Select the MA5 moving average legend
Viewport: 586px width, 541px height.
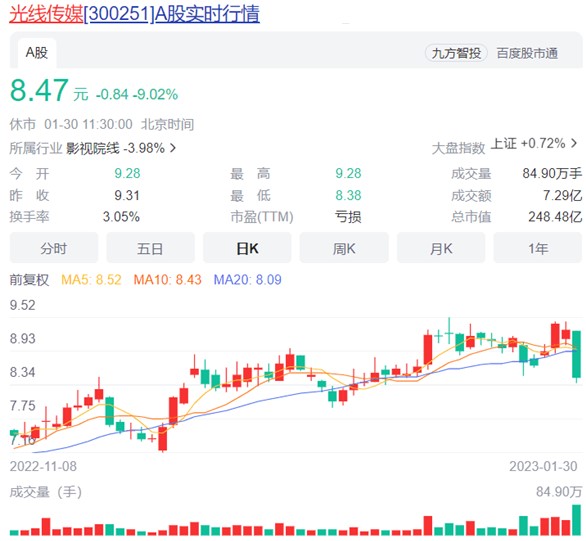coord(91,279)
